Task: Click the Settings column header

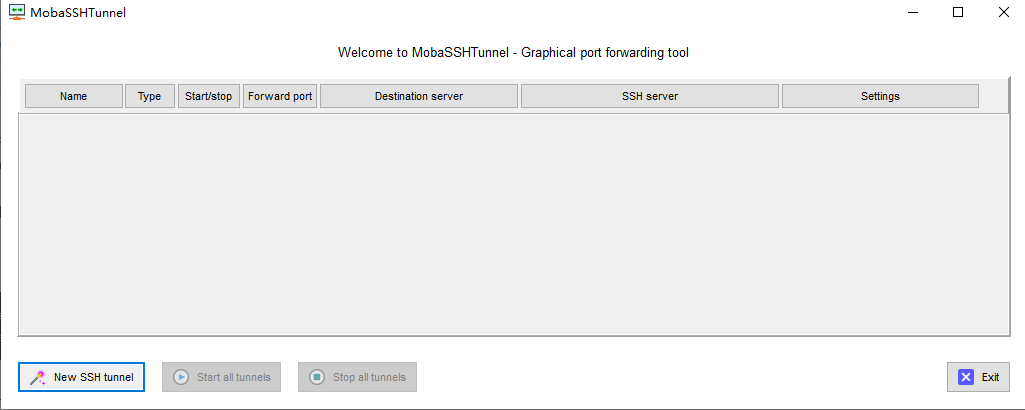Action: [881, 96]
